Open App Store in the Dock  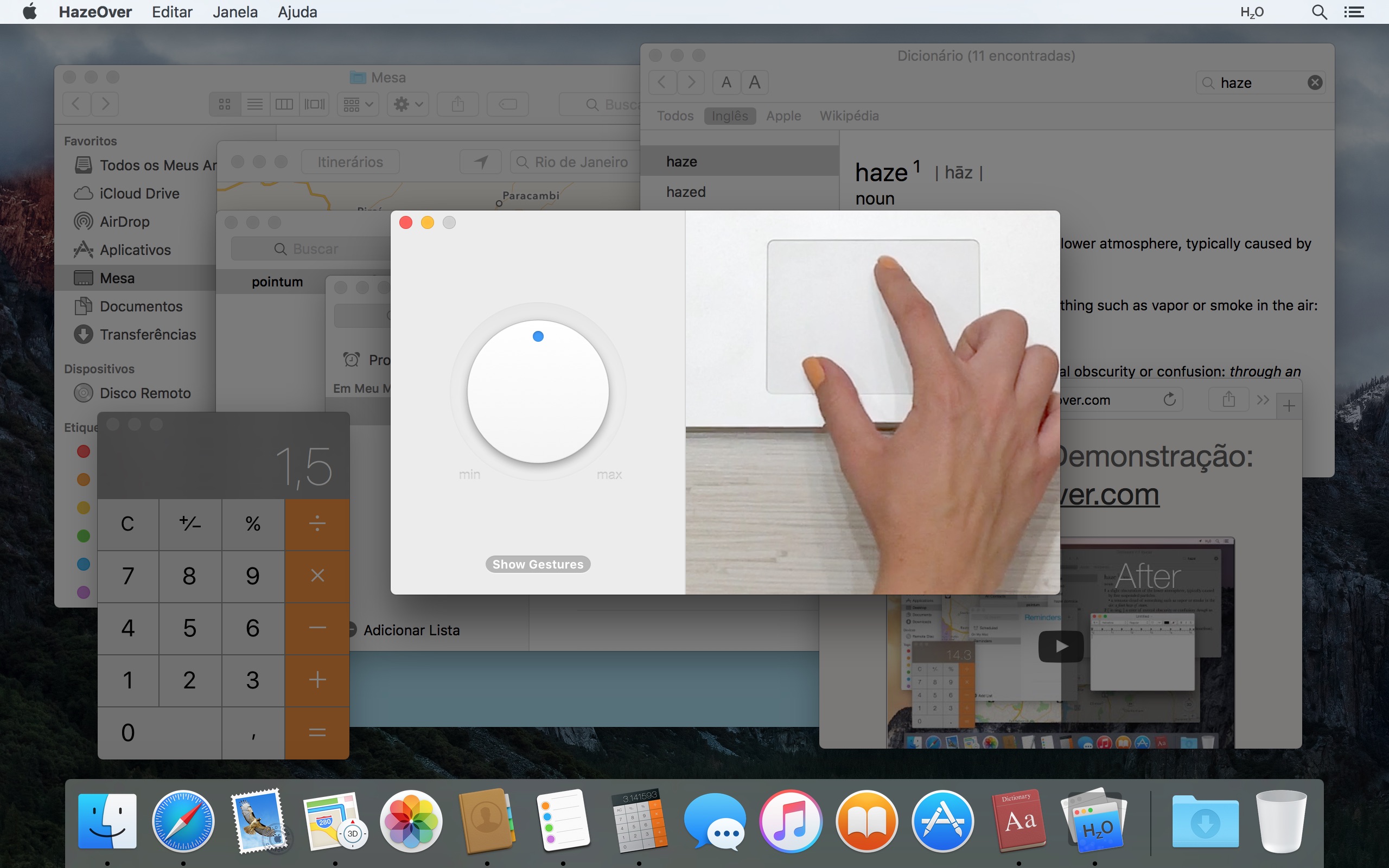pos(942,821)
